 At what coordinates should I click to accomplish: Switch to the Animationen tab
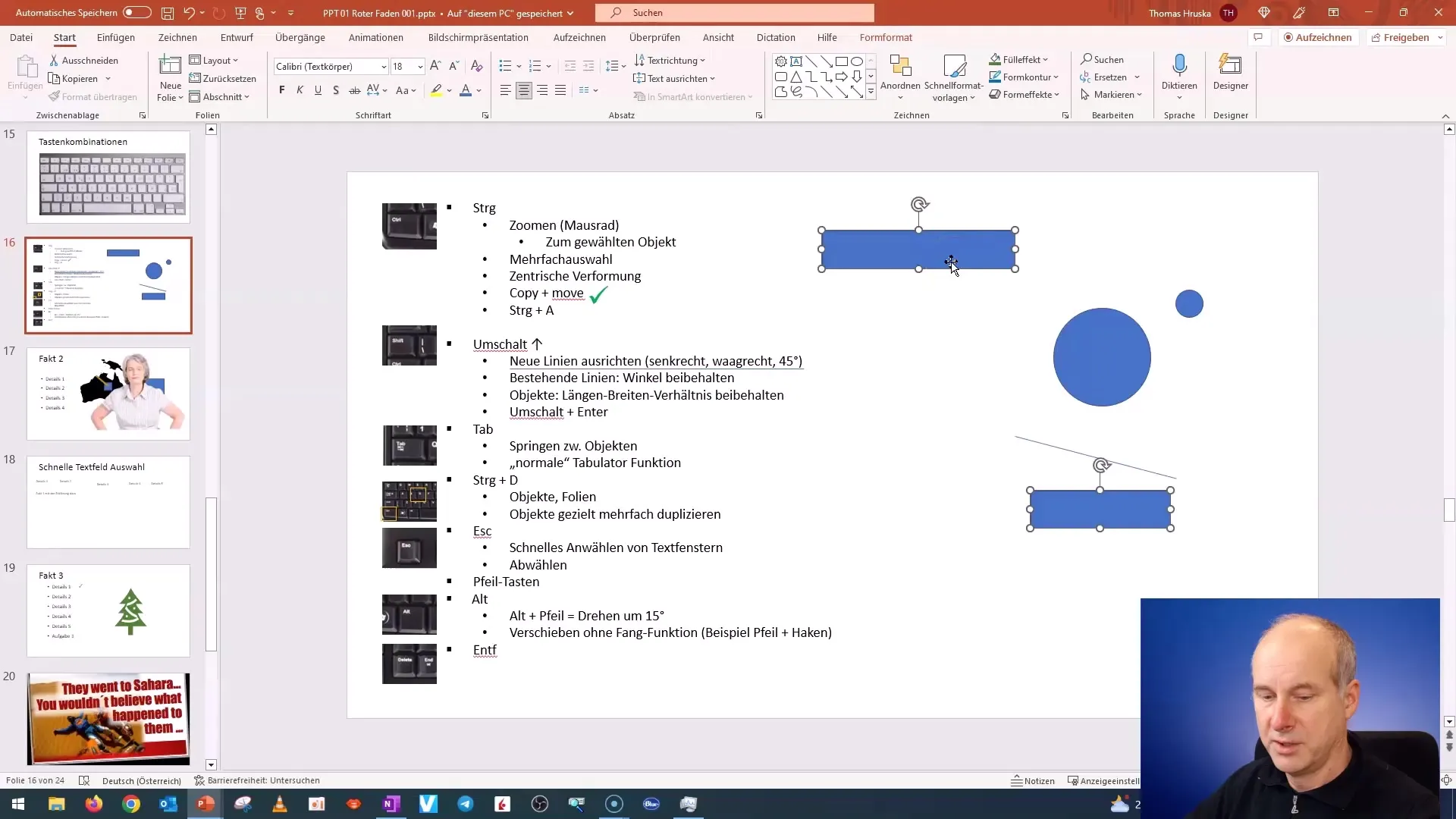pos(375,37)
